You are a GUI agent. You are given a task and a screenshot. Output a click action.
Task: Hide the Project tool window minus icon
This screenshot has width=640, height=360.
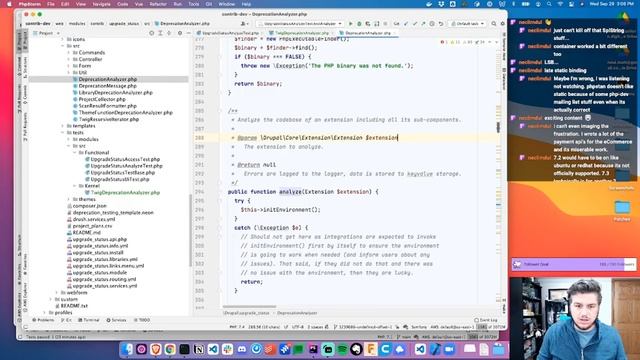[x=188, y=33]
